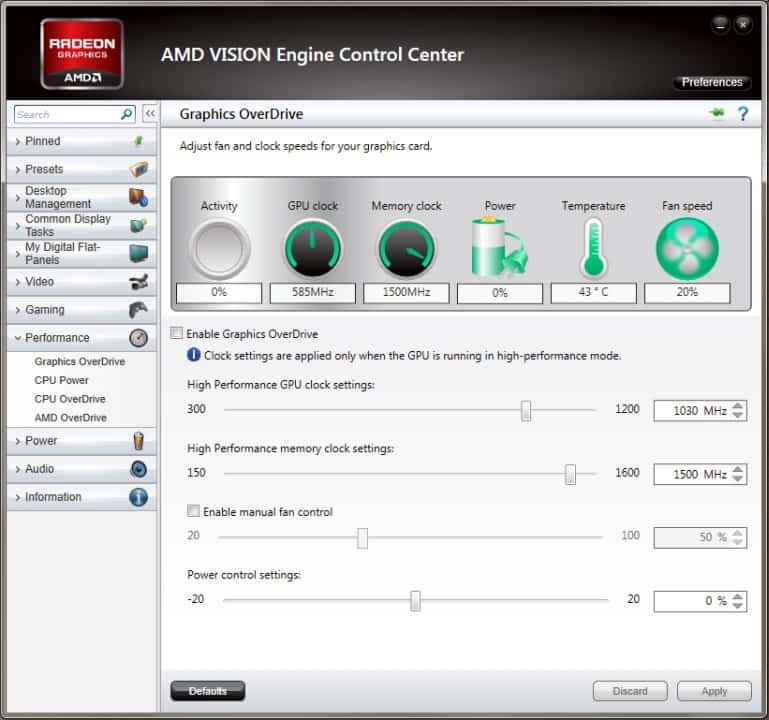This screenshot has height=720, width=769.
Task: Expand the Gaming section in sidebar
Action: coord(45,310)
